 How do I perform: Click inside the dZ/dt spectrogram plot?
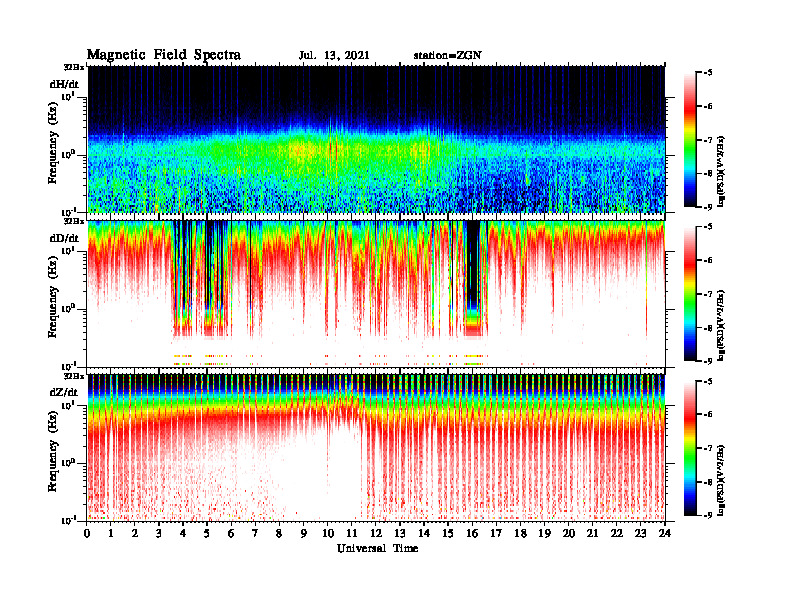tap(376, 447)
